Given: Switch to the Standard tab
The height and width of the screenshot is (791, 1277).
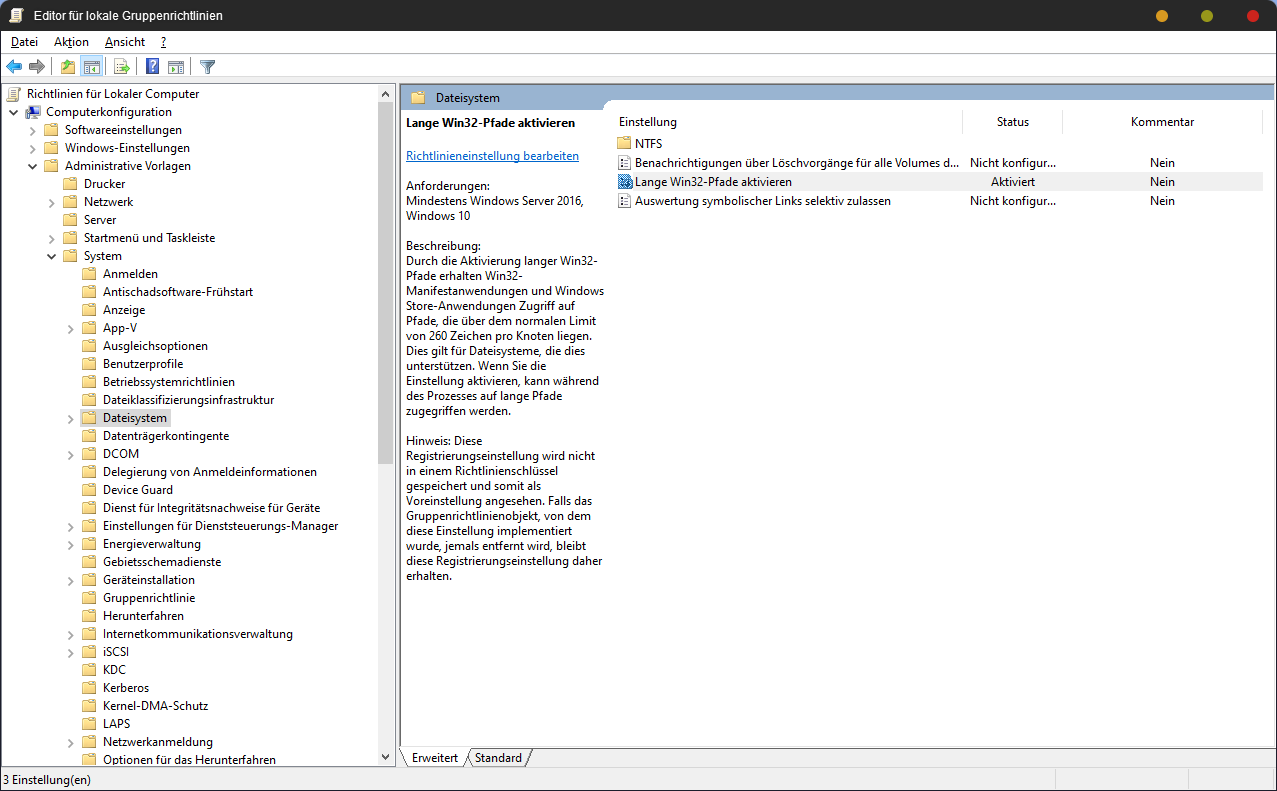Looking at the screenshot, I should click(498, 758).
